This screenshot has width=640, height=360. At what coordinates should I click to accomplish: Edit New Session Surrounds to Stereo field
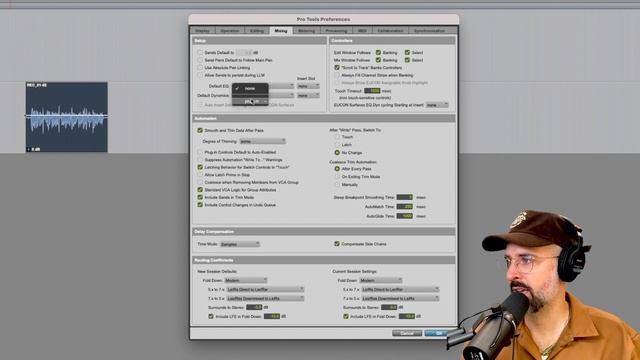tap(254, 307)
